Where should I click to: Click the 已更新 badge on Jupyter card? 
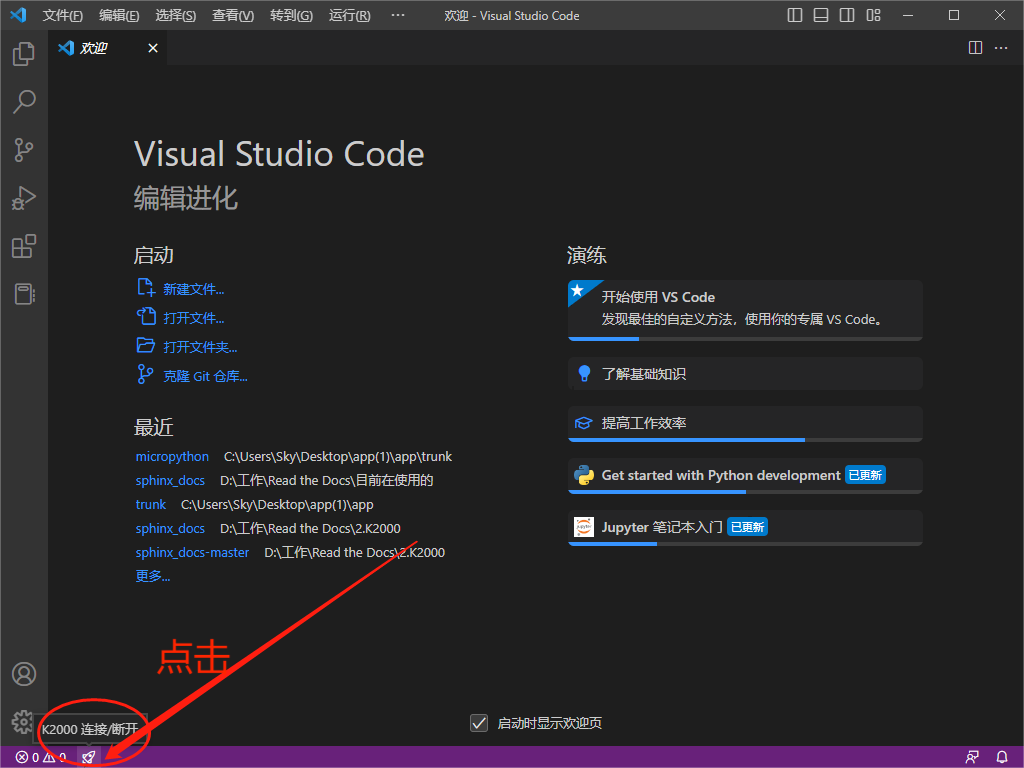tap(748, 527)
